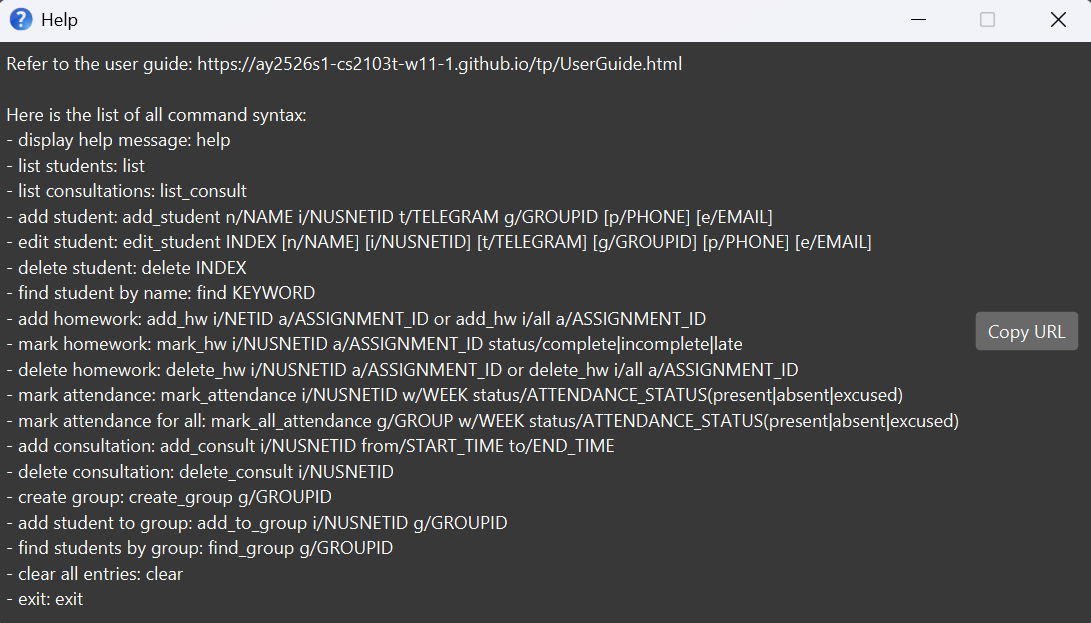
Task: Click the 'add student' command syntax line
Action: tap(389, 217)
